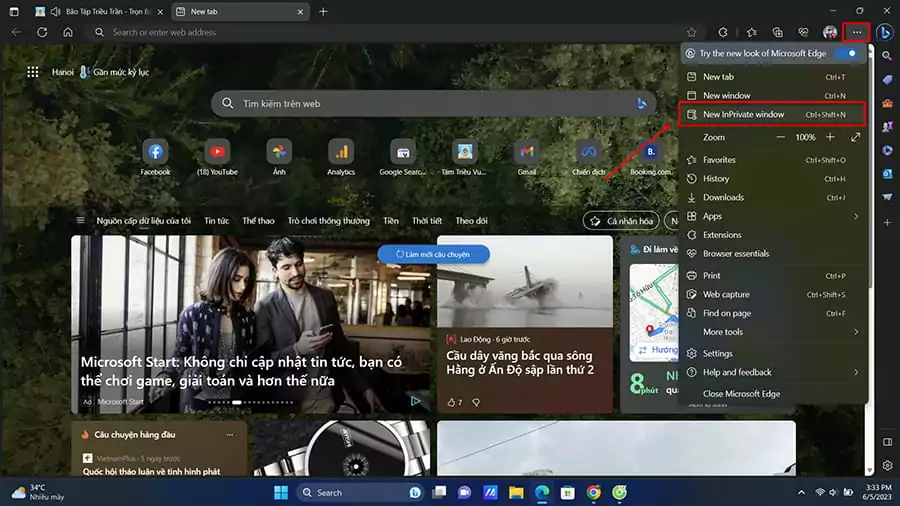Click the Browser essentials heart toolbar icon
The height and width of the screenshot is (506, 900).
click(x=803, y=32)
